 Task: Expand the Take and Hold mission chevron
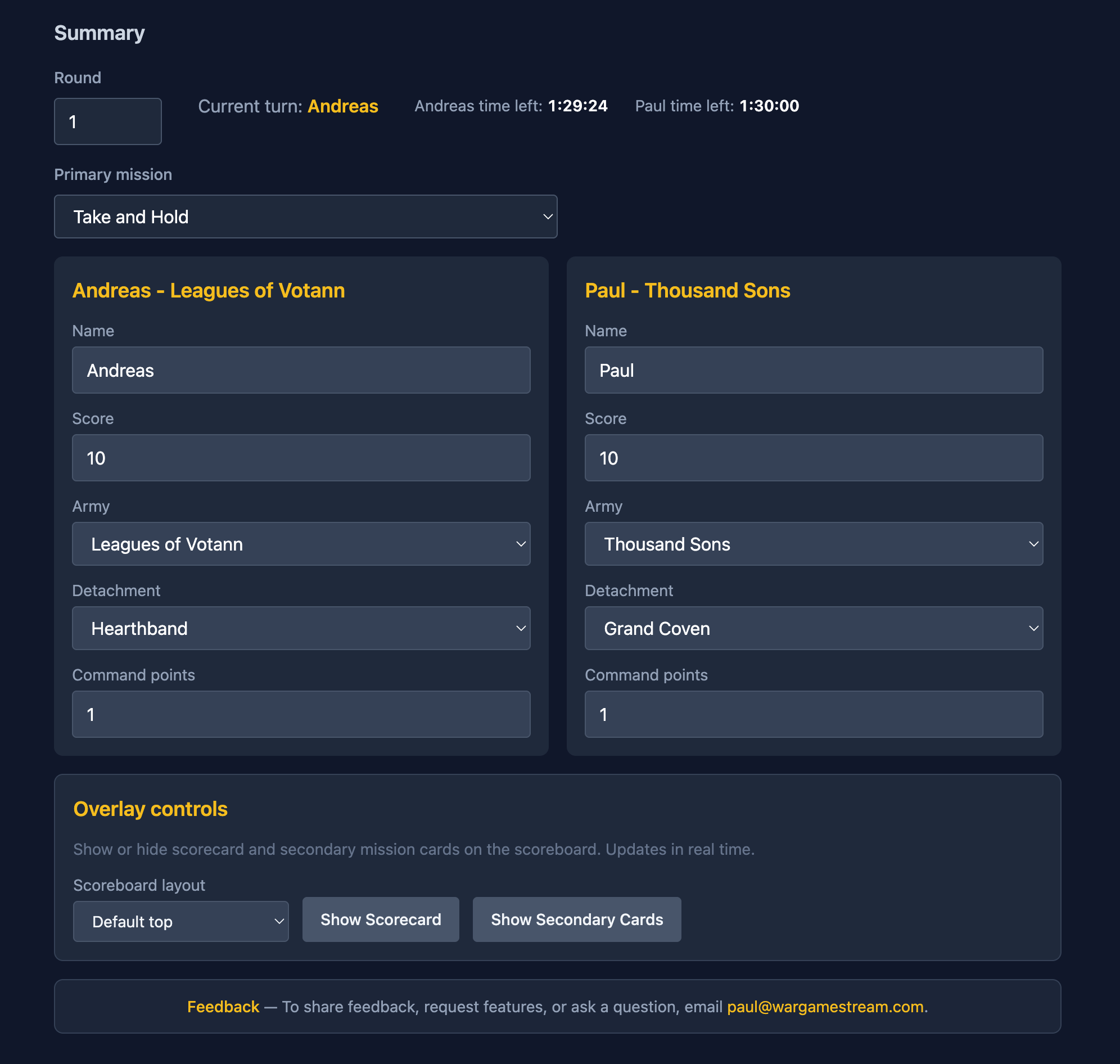pos(546,216)
